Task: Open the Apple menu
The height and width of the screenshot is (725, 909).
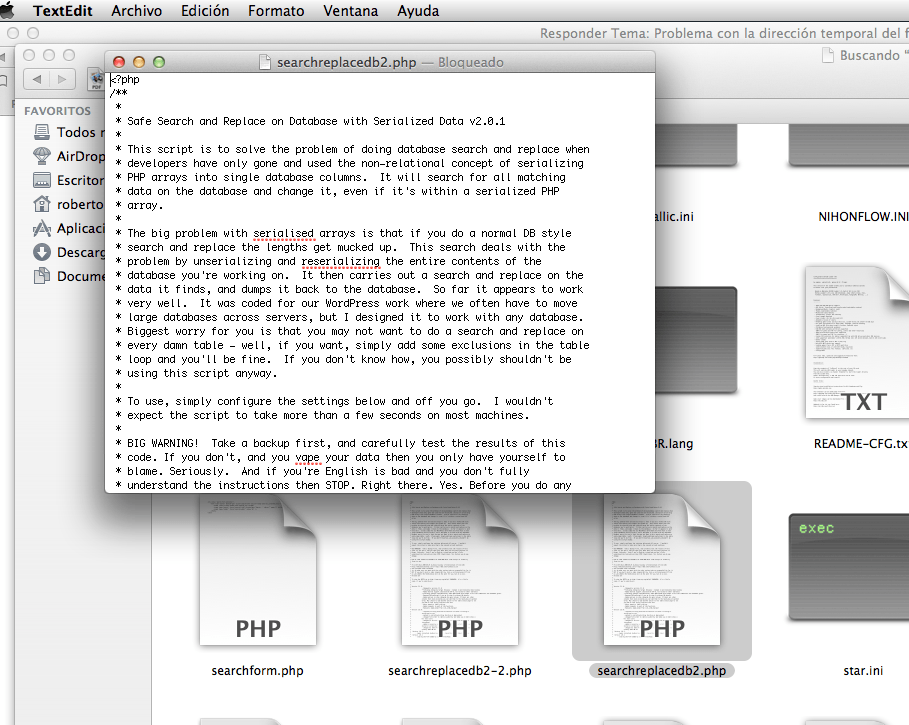Action: click(x=8, y=10)
